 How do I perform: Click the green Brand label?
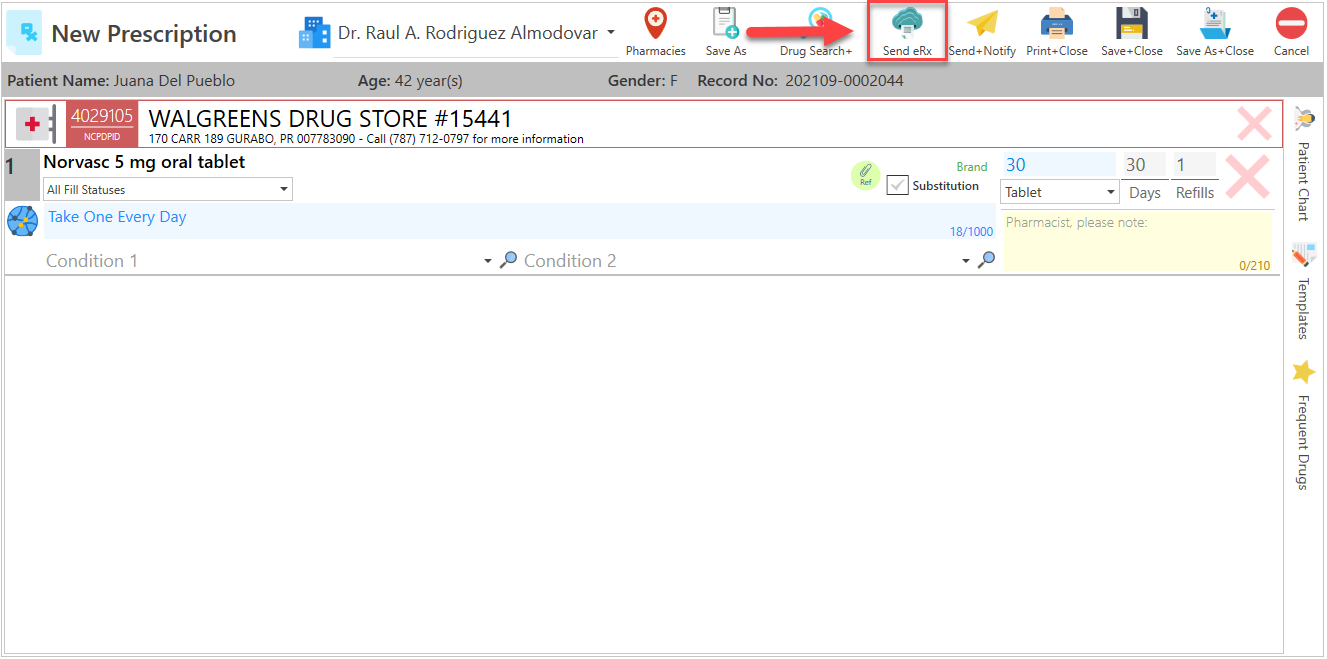pos(972,167)
